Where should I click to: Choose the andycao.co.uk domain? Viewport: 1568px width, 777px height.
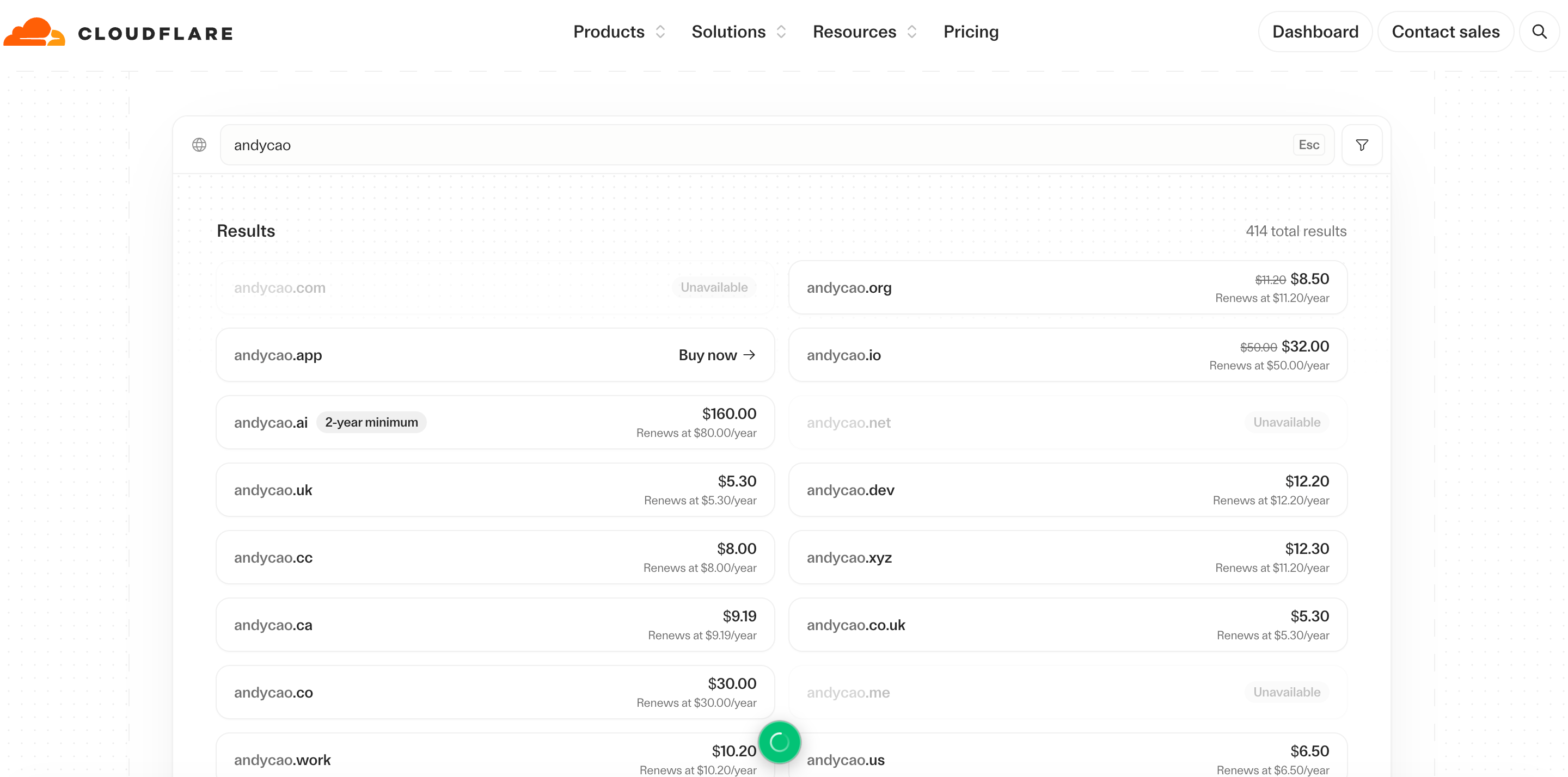click(1068, 625)
